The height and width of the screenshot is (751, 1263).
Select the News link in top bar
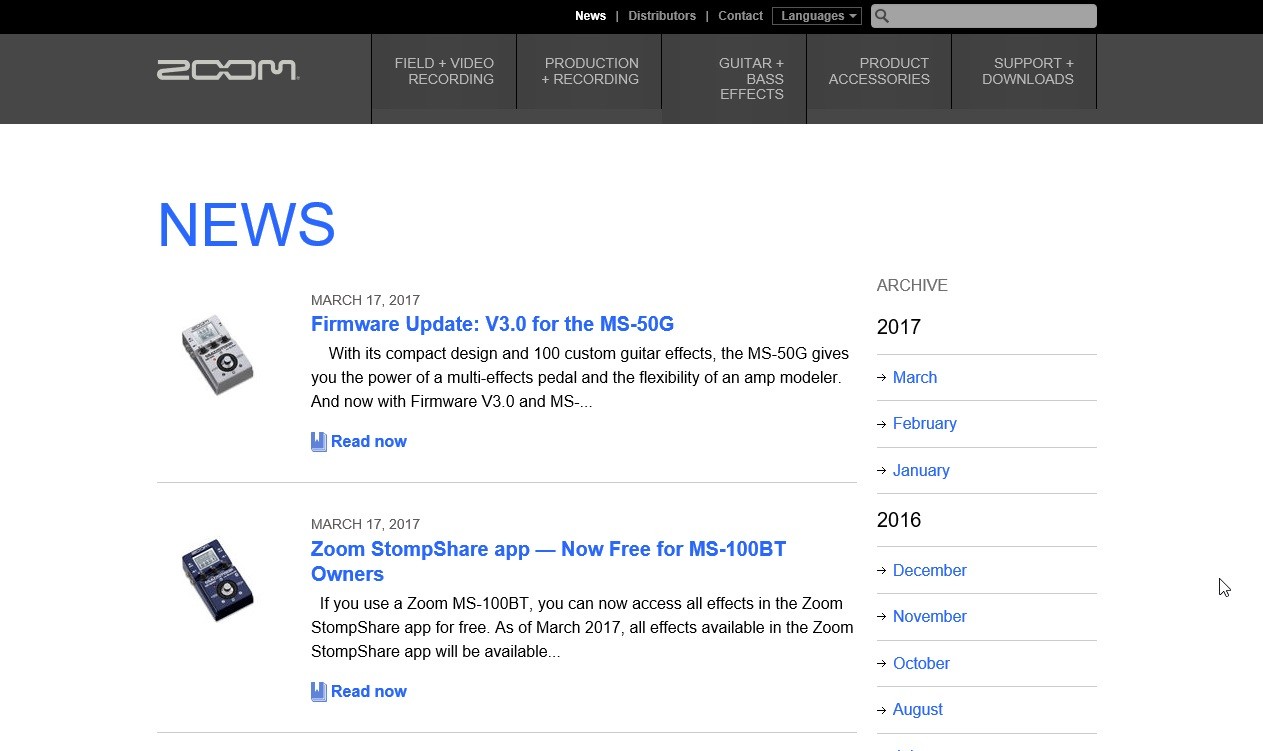tap(590, 16)
